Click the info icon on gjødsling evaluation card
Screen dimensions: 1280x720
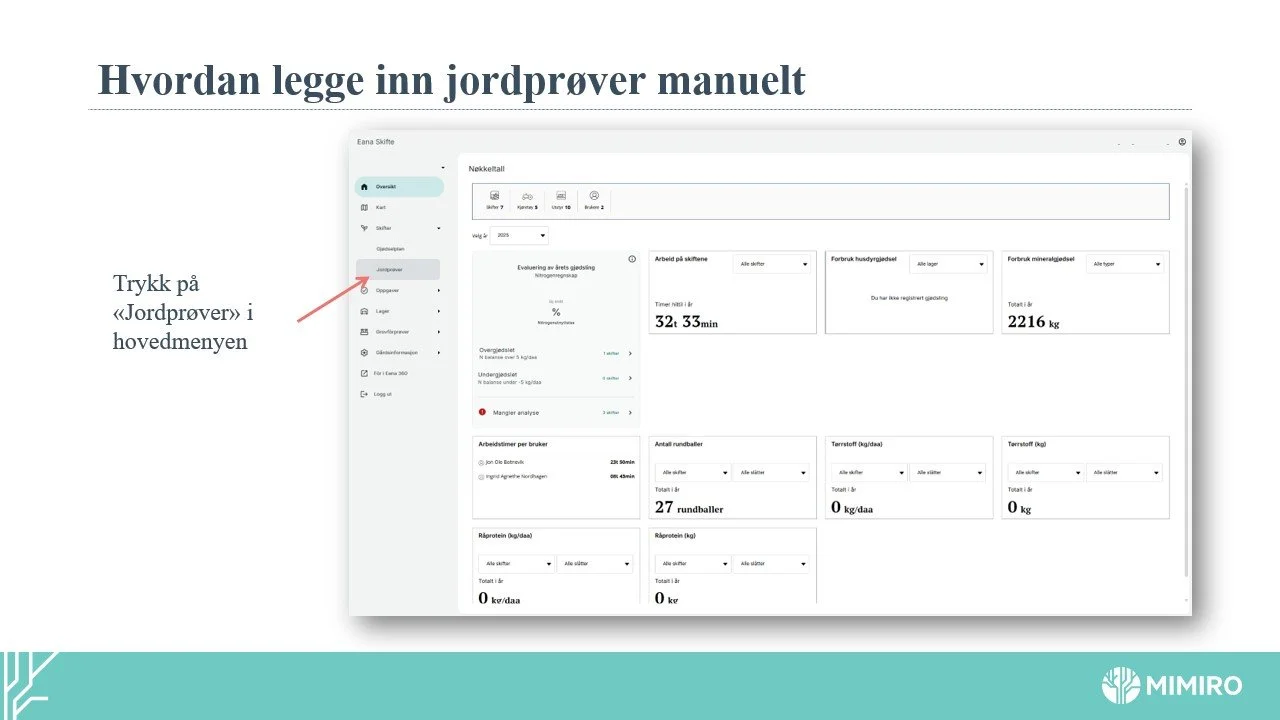pos(632,259)
